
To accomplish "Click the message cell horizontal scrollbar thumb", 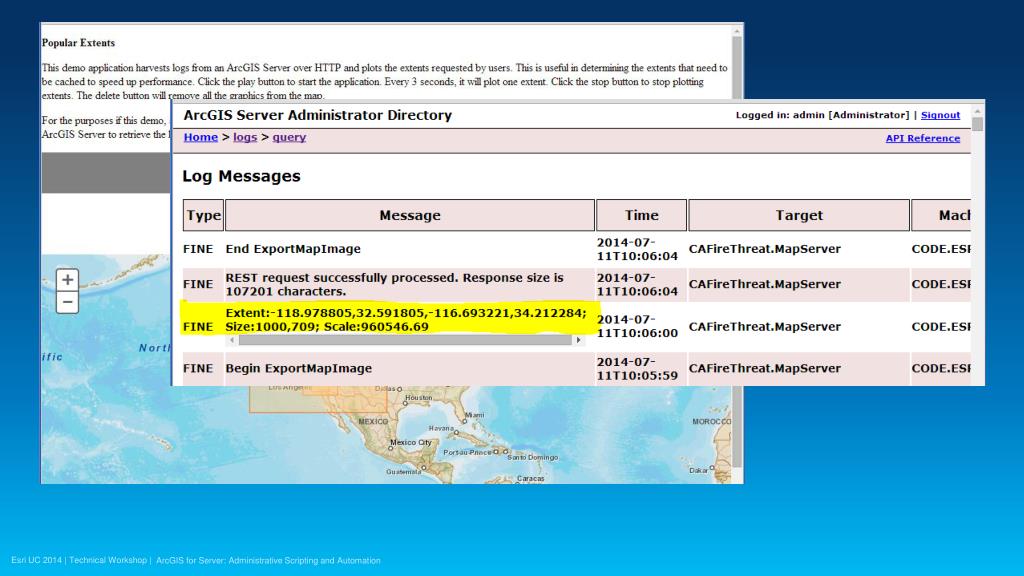I will tap(405, 340).
